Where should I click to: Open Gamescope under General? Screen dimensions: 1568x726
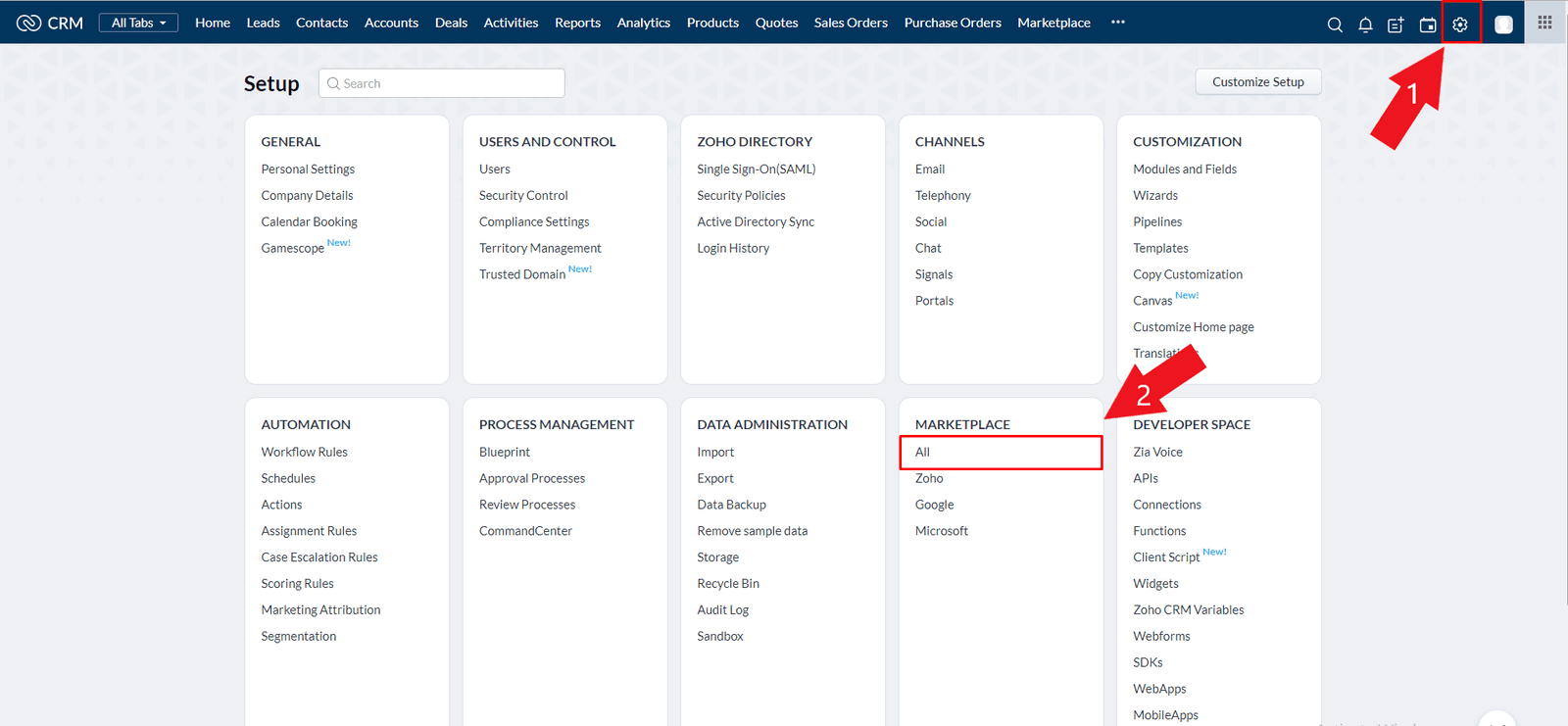tap(292, 249)
